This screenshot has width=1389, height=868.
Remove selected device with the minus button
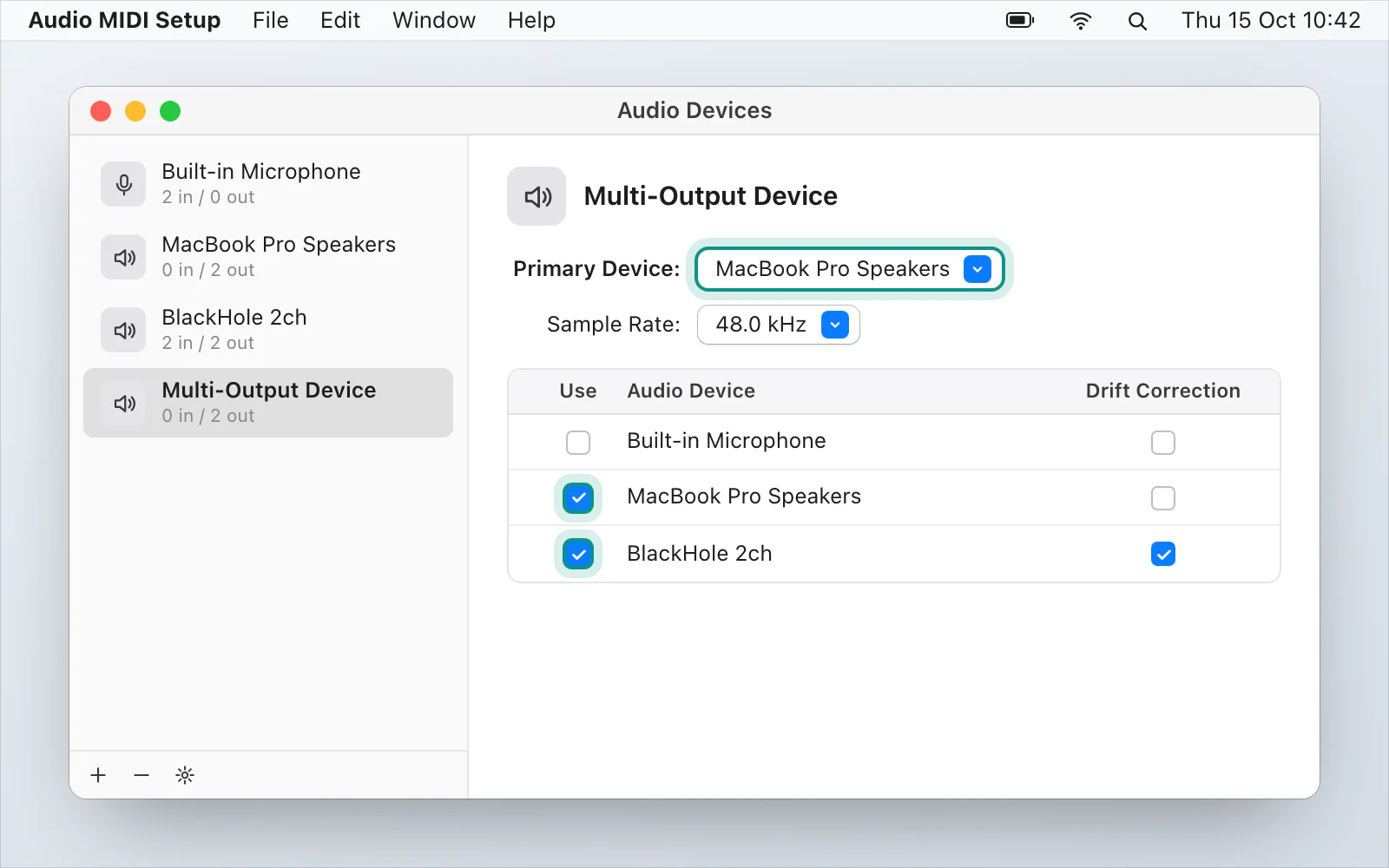[142, 775]
